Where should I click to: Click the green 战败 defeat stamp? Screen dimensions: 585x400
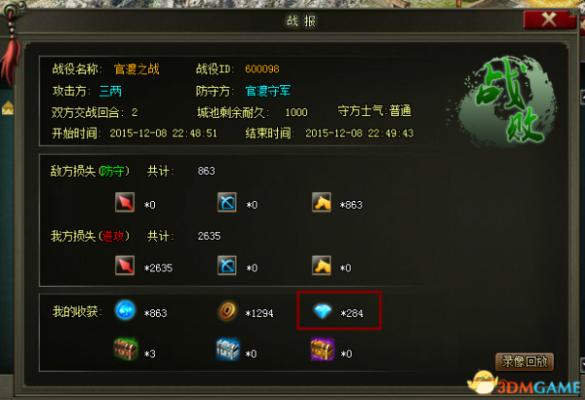pyautogui.click(x=507, y=103)
